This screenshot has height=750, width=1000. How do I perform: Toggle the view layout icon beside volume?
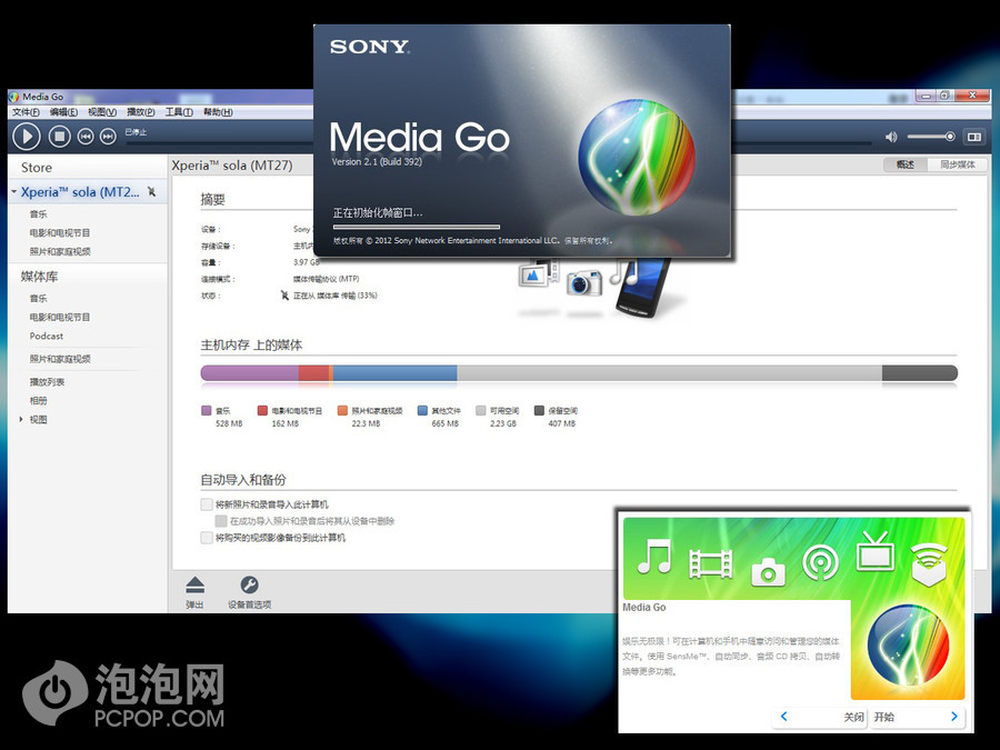pyautogui.click(x=974, y=137)
